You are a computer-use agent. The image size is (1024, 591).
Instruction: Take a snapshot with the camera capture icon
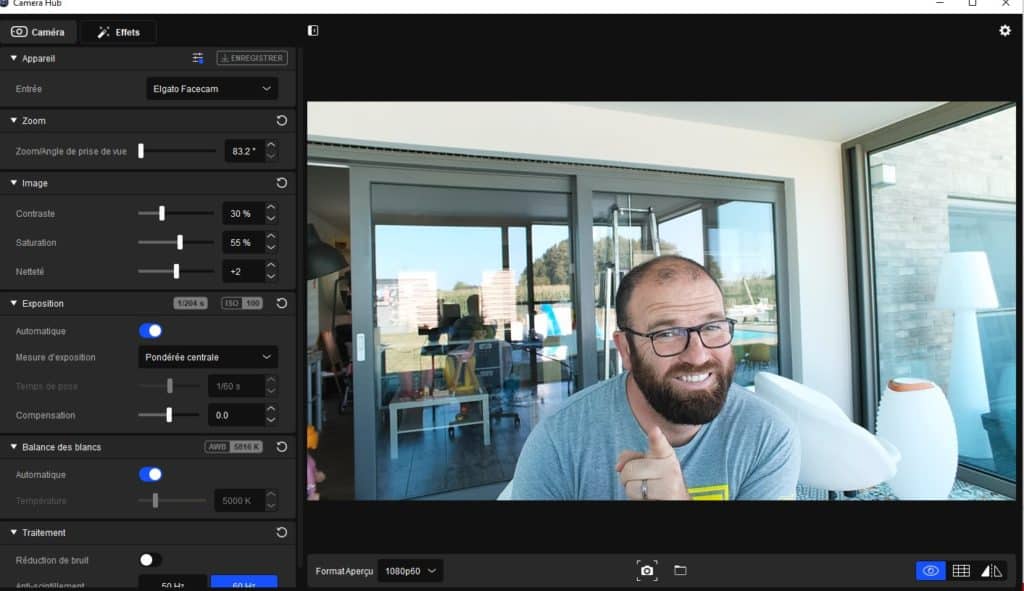pyautogui.click(x=647, y=570)
